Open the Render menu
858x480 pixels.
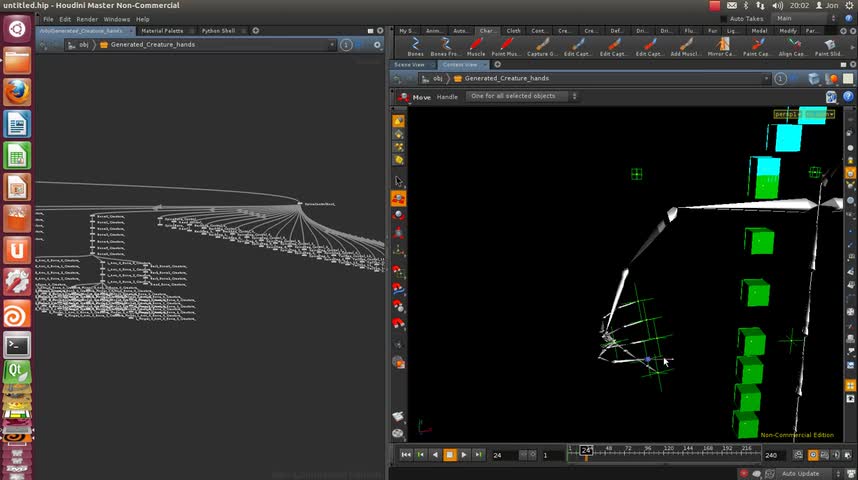(87, 19)
